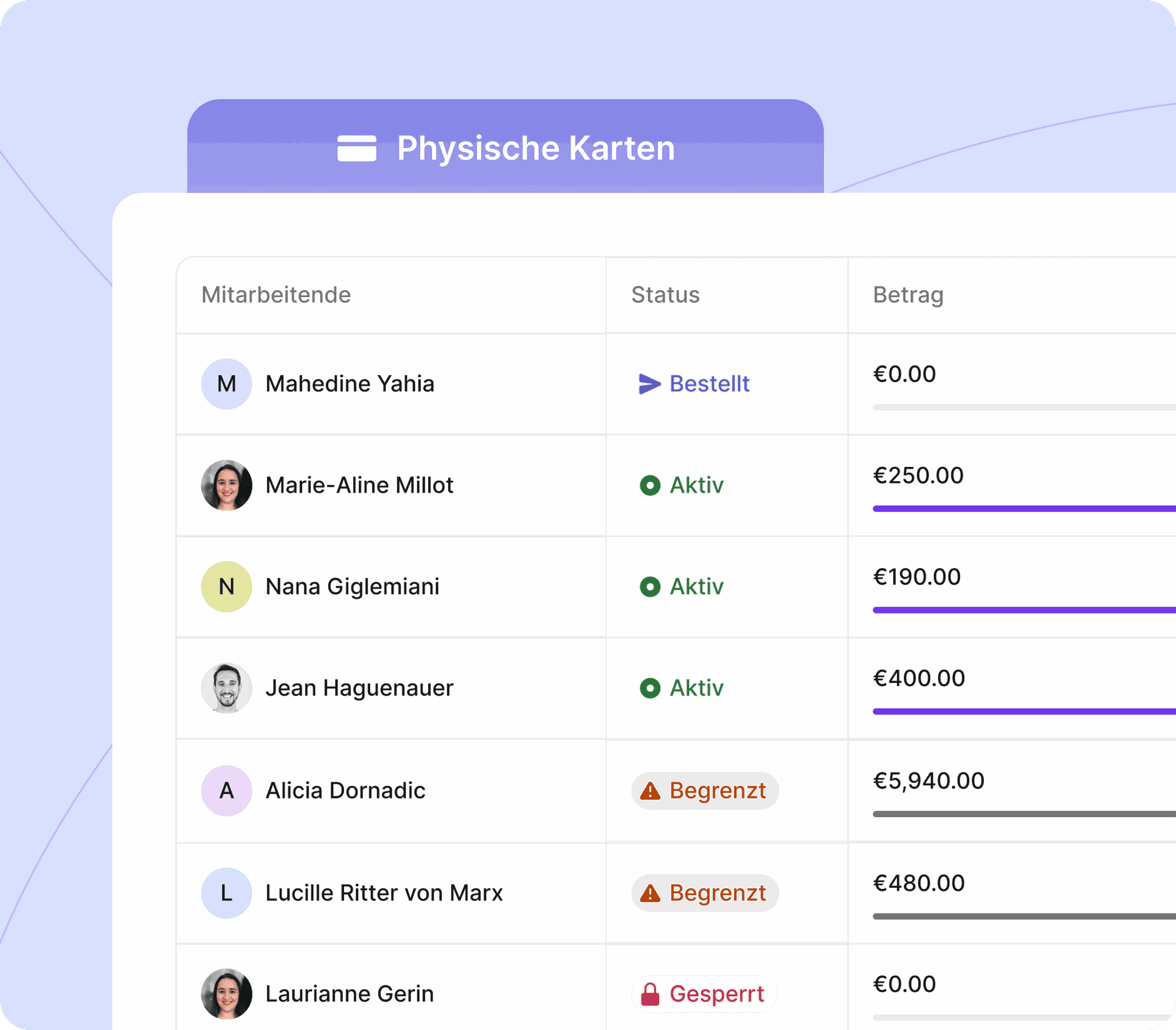Select the yellow N avatar for Nana
This screenshot has width=1176, height=1030.
[x=227, y=587]
